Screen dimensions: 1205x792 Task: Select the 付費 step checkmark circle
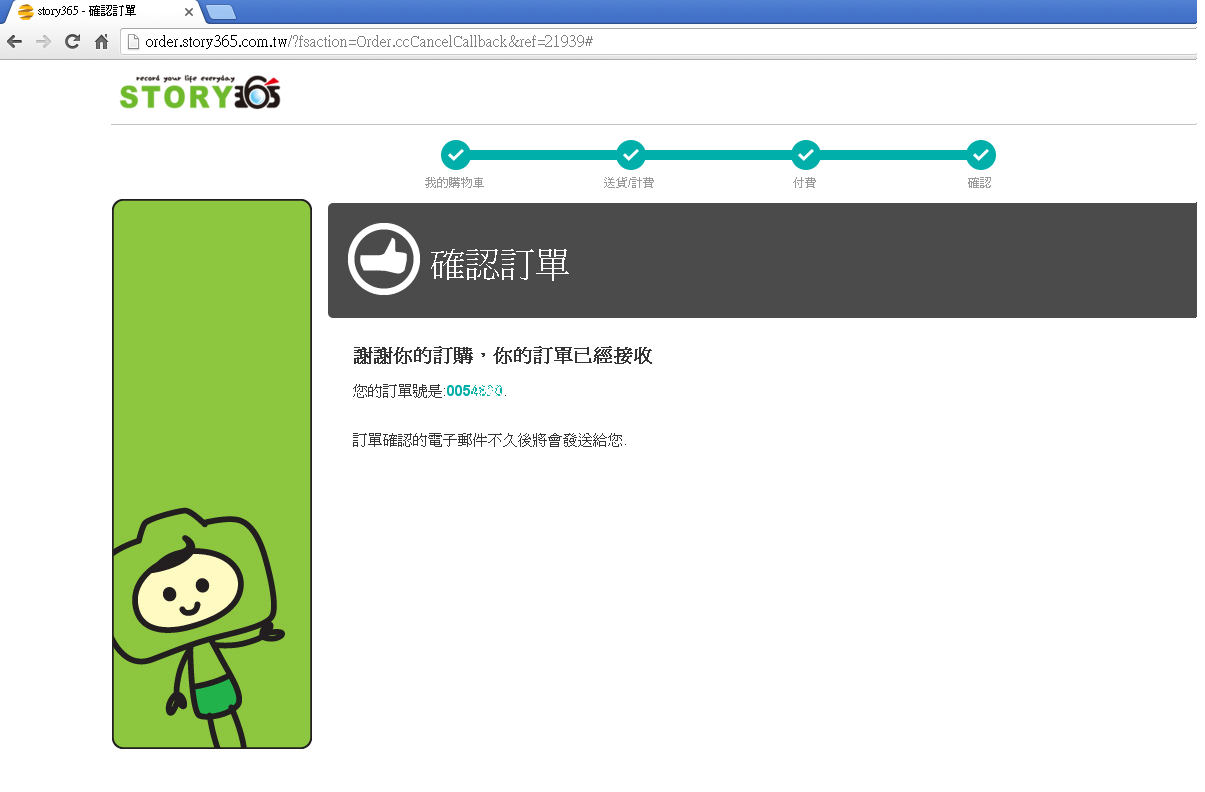[x=805, y=155]
